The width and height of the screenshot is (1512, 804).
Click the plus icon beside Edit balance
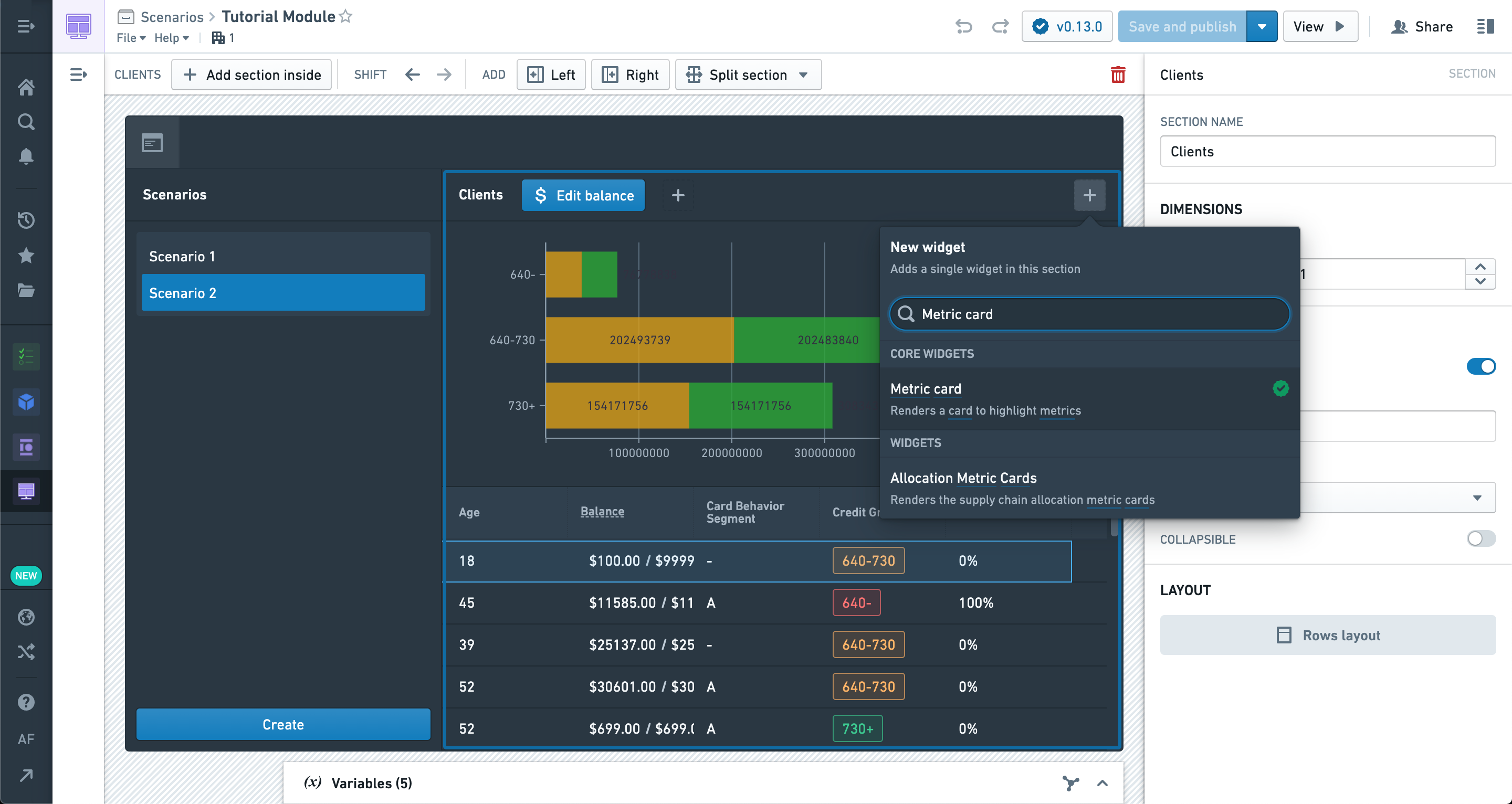pos(678,195)
